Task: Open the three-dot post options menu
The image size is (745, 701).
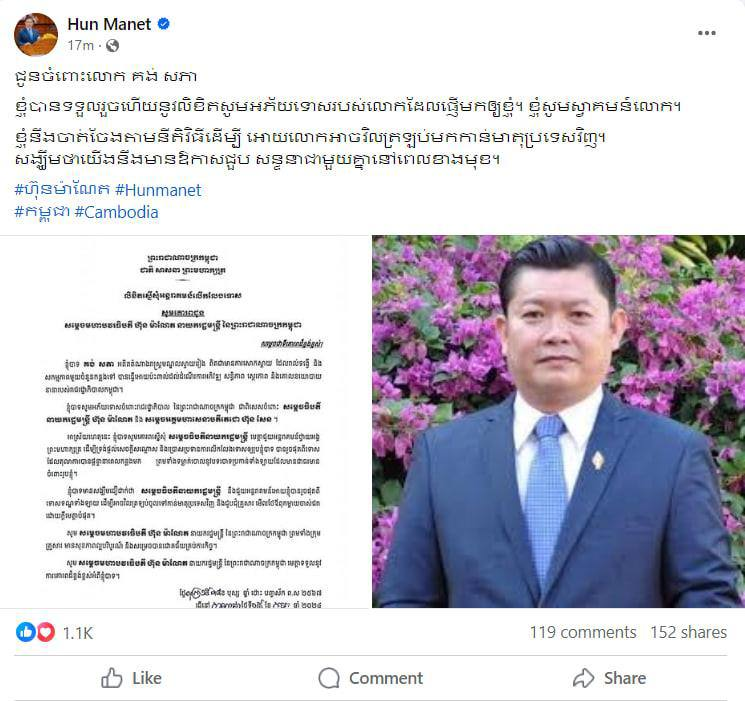Action: [x=707, y=33]
